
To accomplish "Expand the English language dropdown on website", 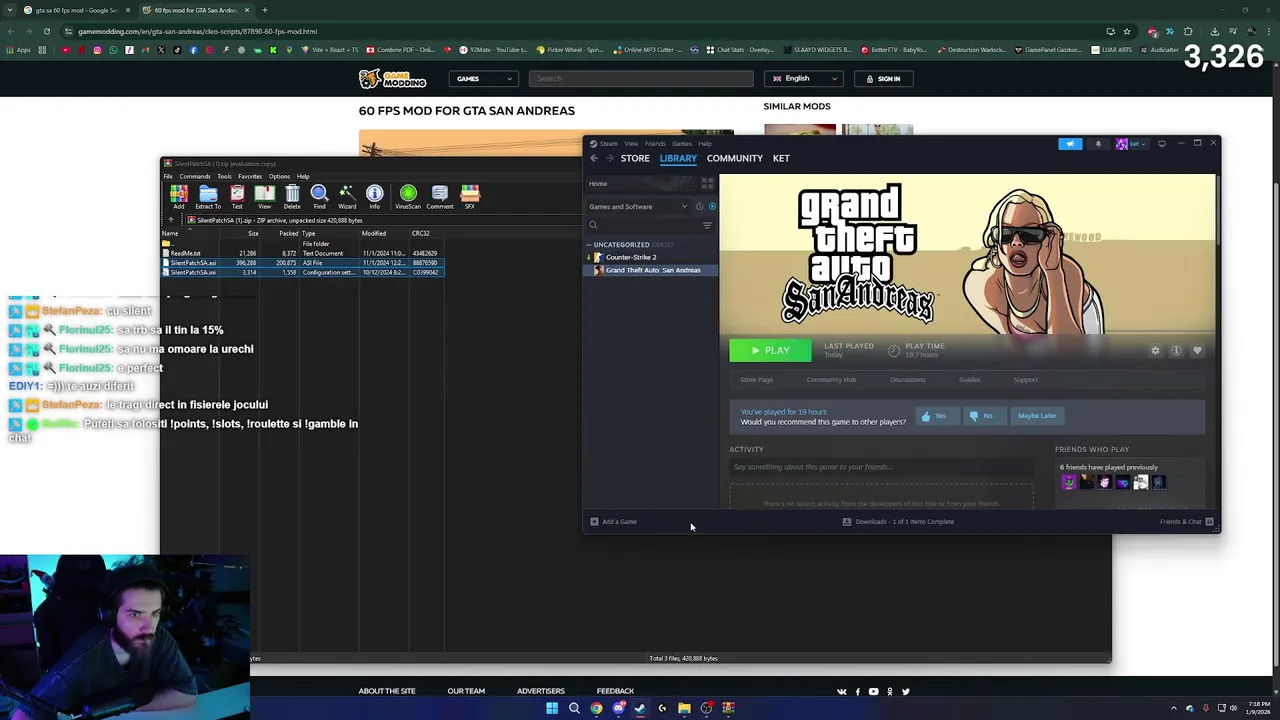I will 803,78.
